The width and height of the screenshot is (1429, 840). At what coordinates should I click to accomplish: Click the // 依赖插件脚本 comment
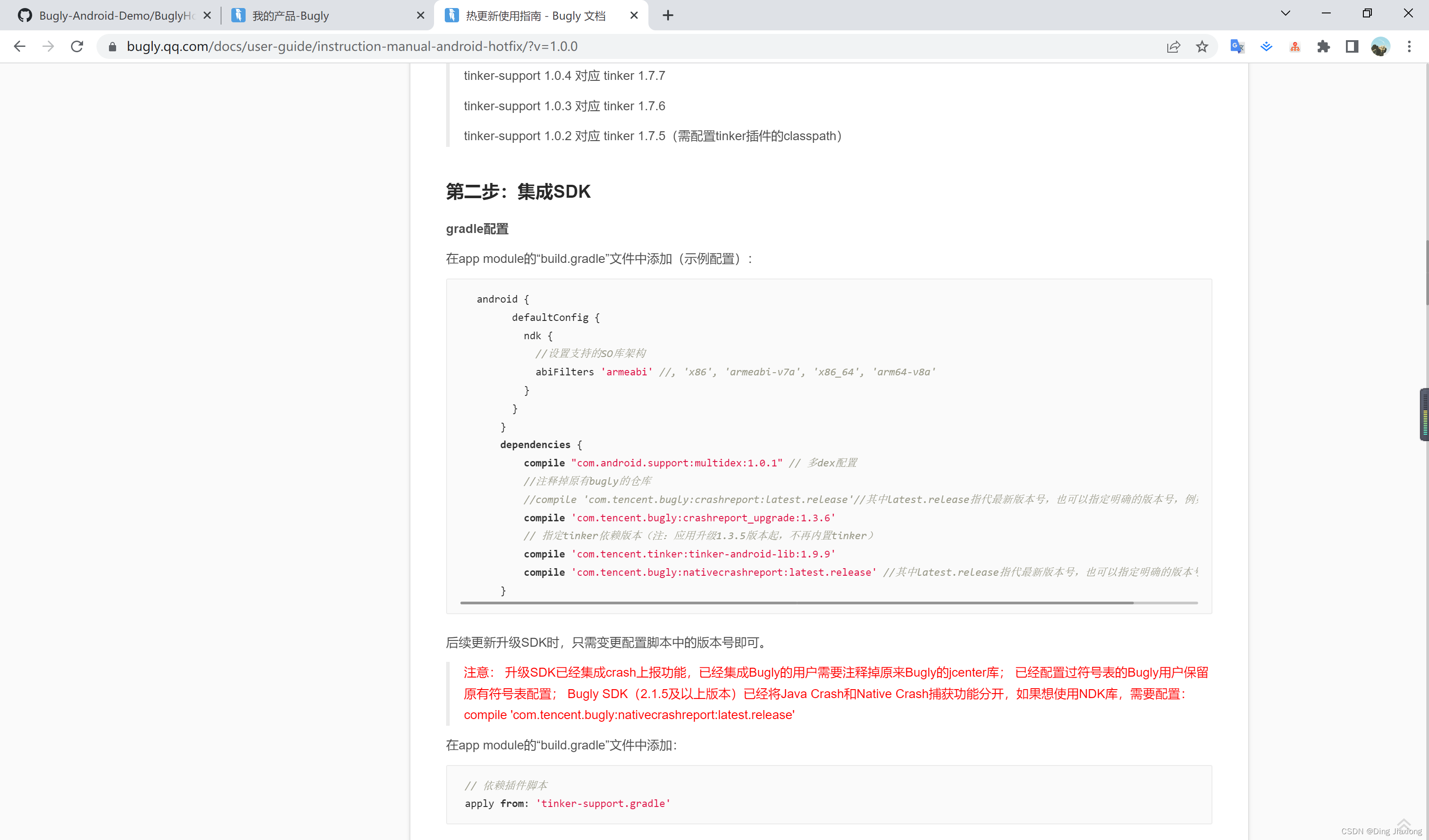tap(506, 785)
